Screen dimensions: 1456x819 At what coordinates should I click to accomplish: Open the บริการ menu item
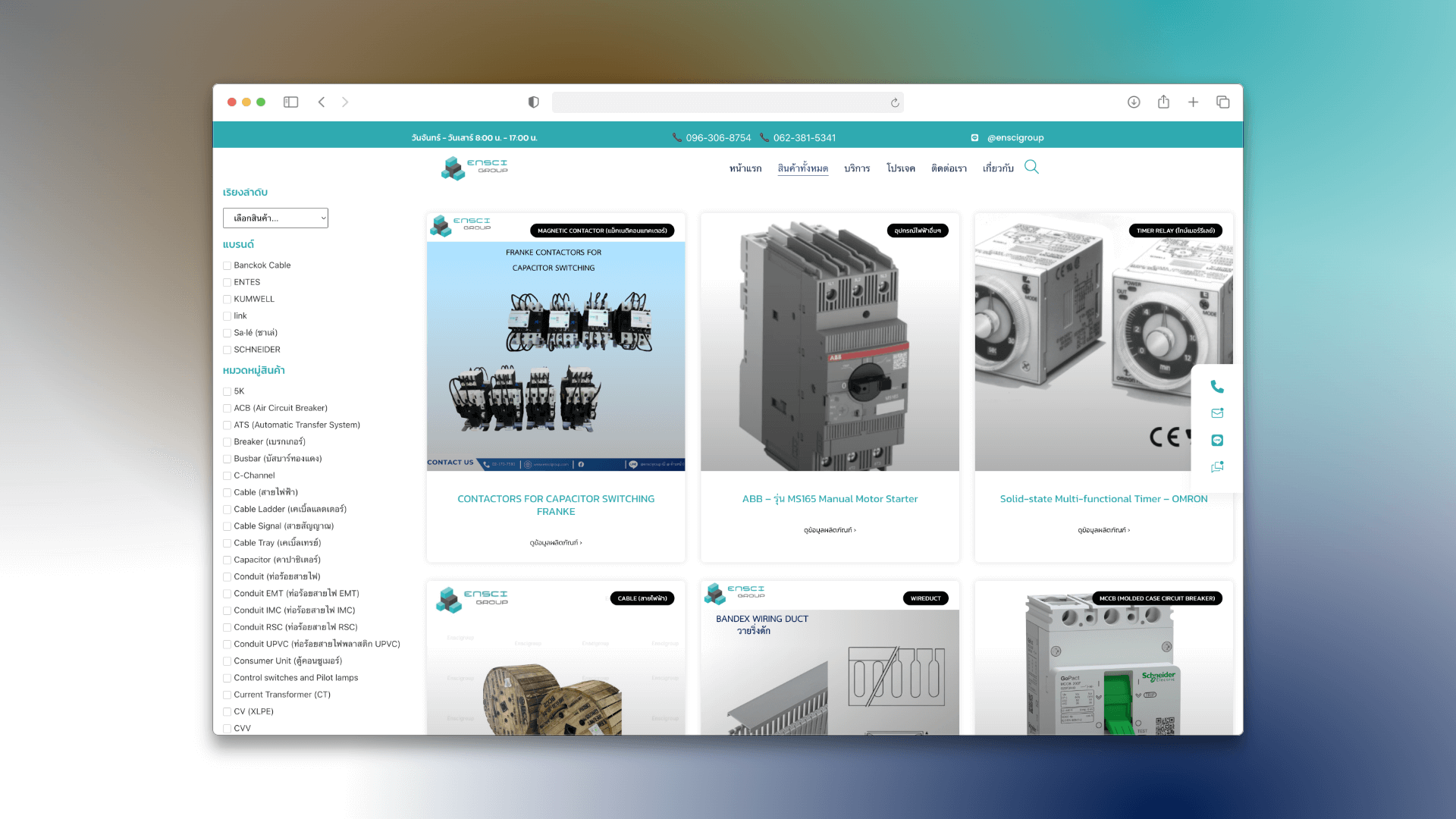[x=857, y=168]
